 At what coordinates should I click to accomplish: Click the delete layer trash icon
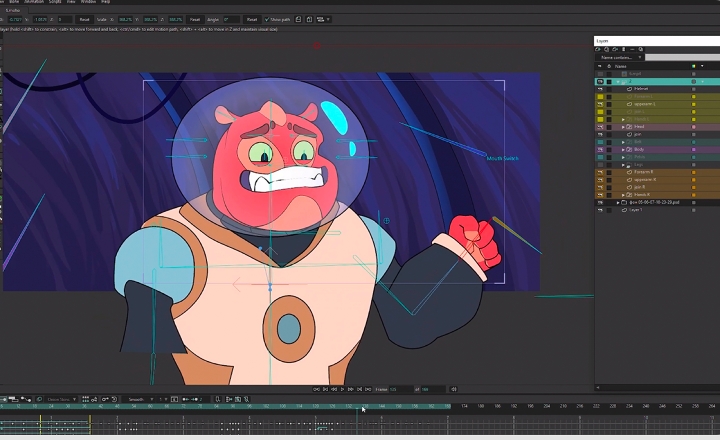coord(624,49)
